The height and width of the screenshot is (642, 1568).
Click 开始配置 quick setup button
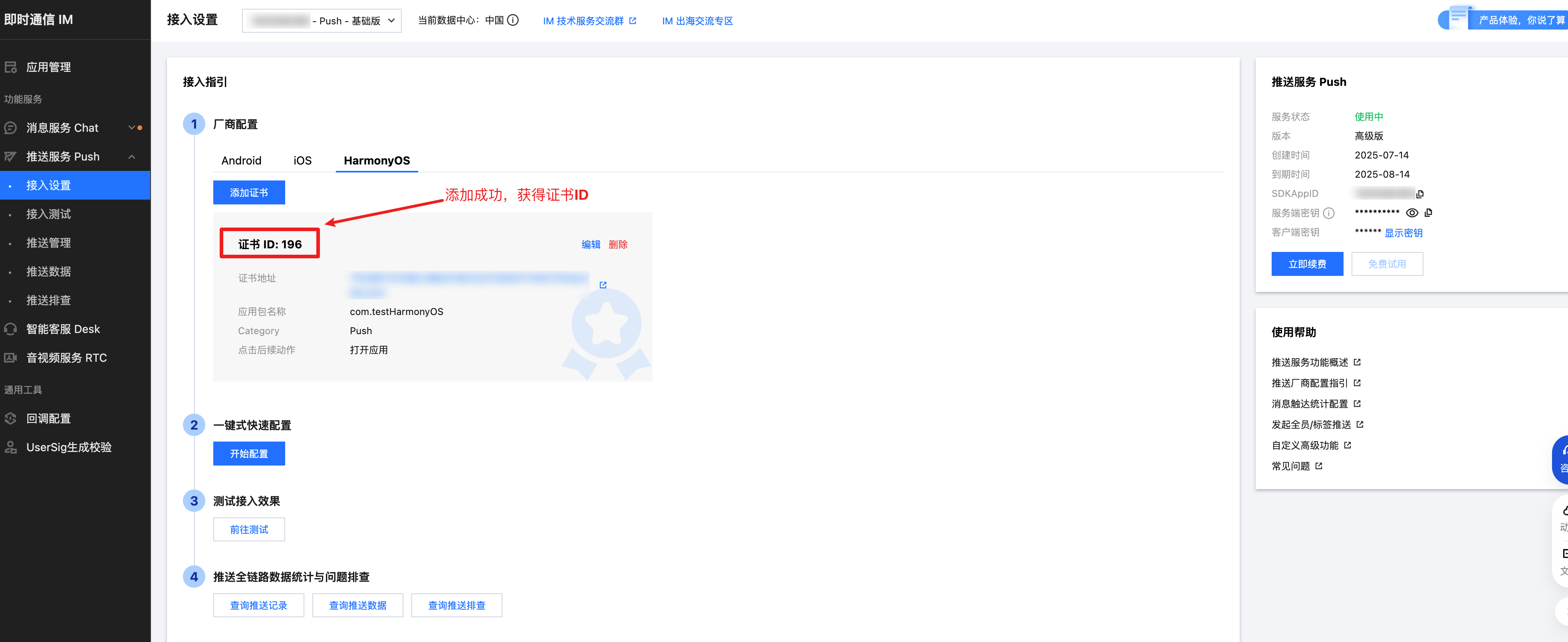[x=248, y=454]
